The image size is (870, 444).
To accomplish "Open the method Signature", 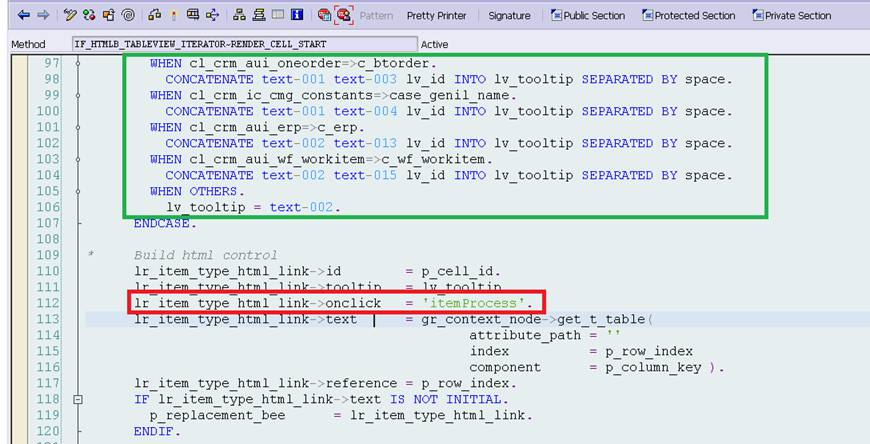I will pyautogui.click(x=509, y=16).
